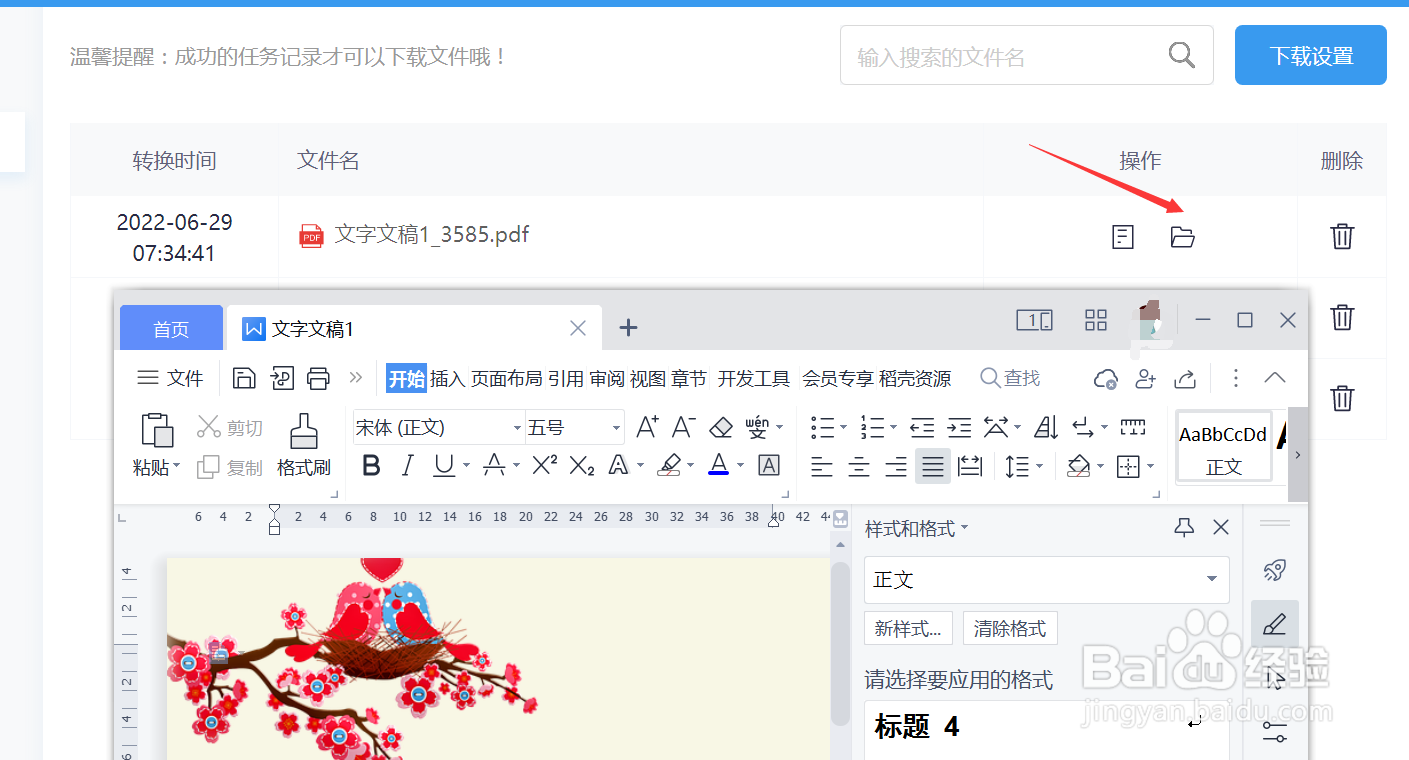Switch to the 审阅 ribbon tab
This screenshot has height=760, width=1409.
coord(607,378)
